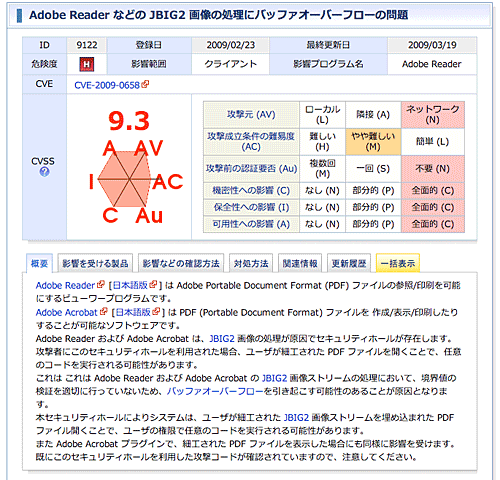Click the クライアント scope value
Viewport: 500px width, 480px height.
click(230, 64)
